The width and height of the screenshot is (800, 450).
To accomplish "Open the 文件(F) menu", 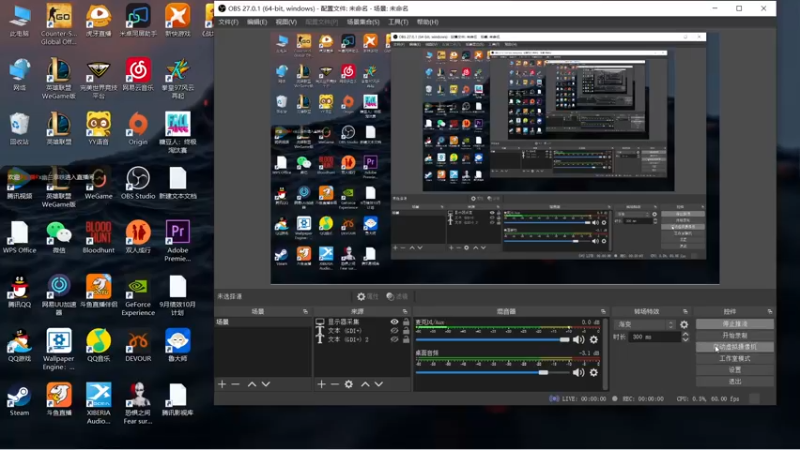I will click(228, 22).
